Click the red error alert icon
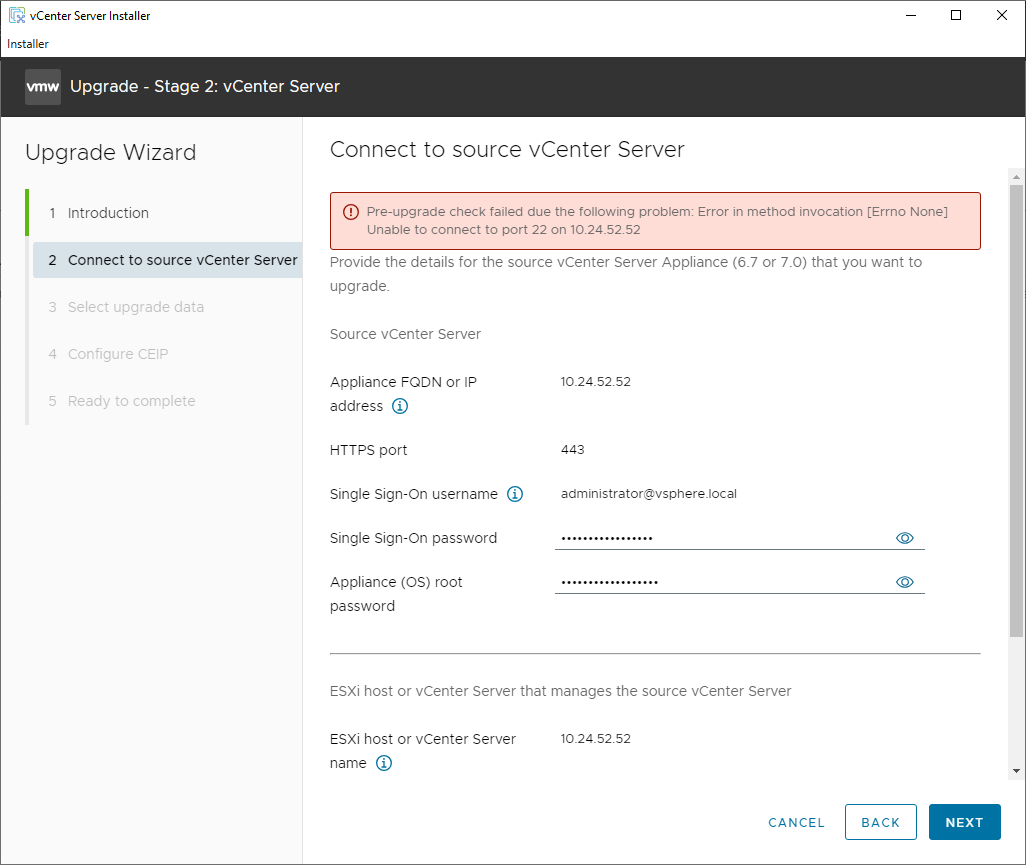The image size is (1026, 865). pos(351,212)
